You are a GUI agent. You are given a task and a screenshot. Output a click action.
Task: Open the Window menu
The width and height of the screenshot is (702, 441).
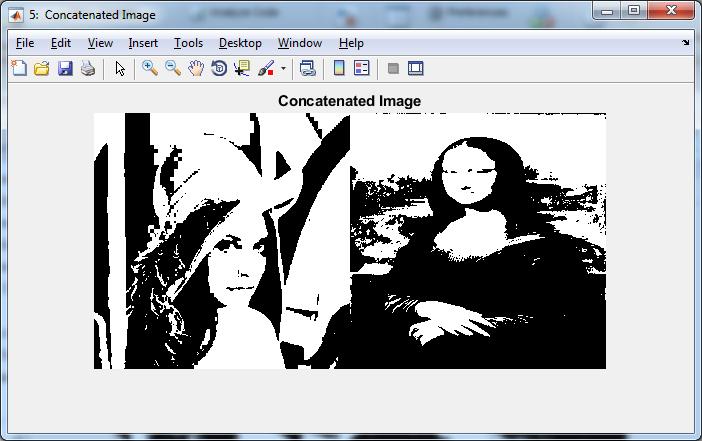pyautogui.click(x=300, y=43)
